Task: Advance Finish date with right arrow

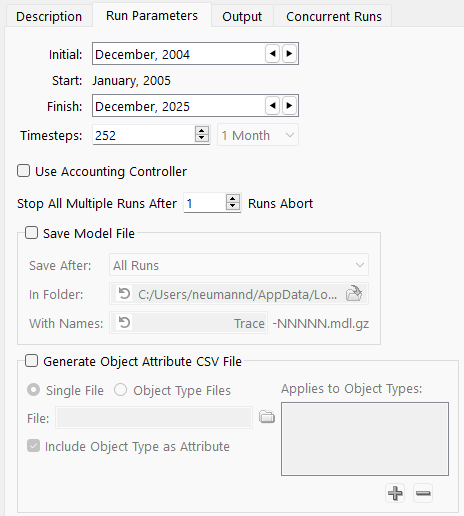Action: coord(289,106)
